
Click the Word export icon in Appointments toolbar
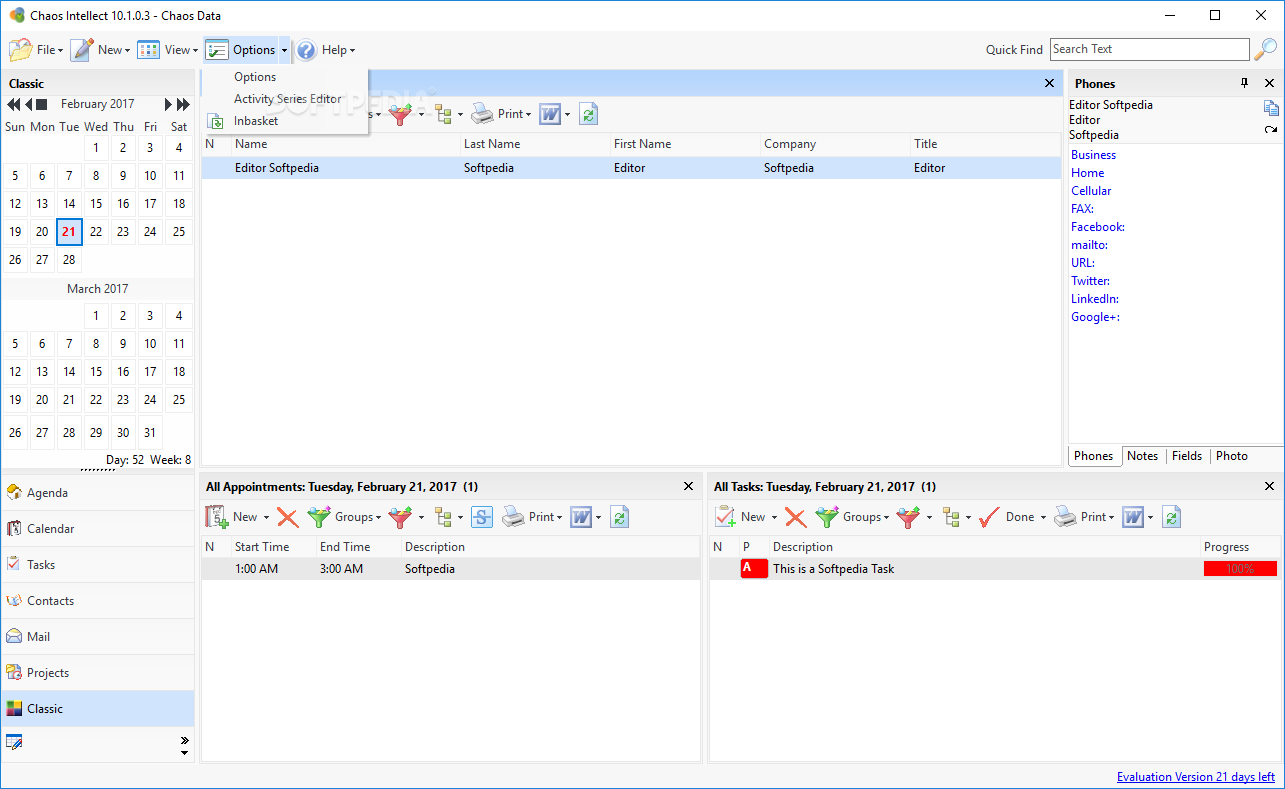coord(581,517)
